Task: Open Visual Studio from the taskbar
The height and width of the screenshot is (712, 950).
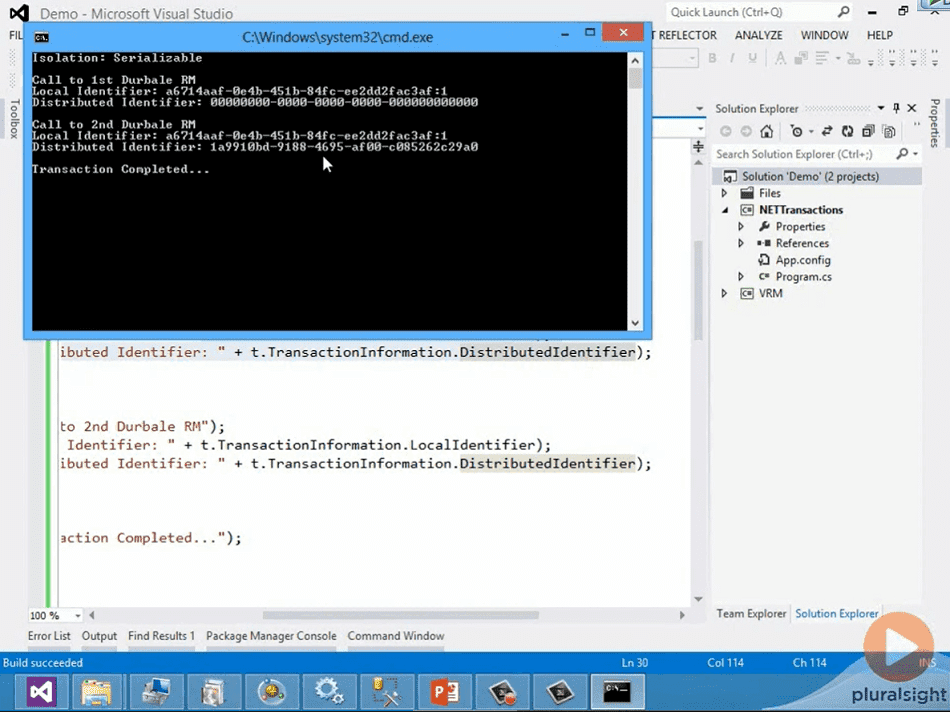Action: 41,692
